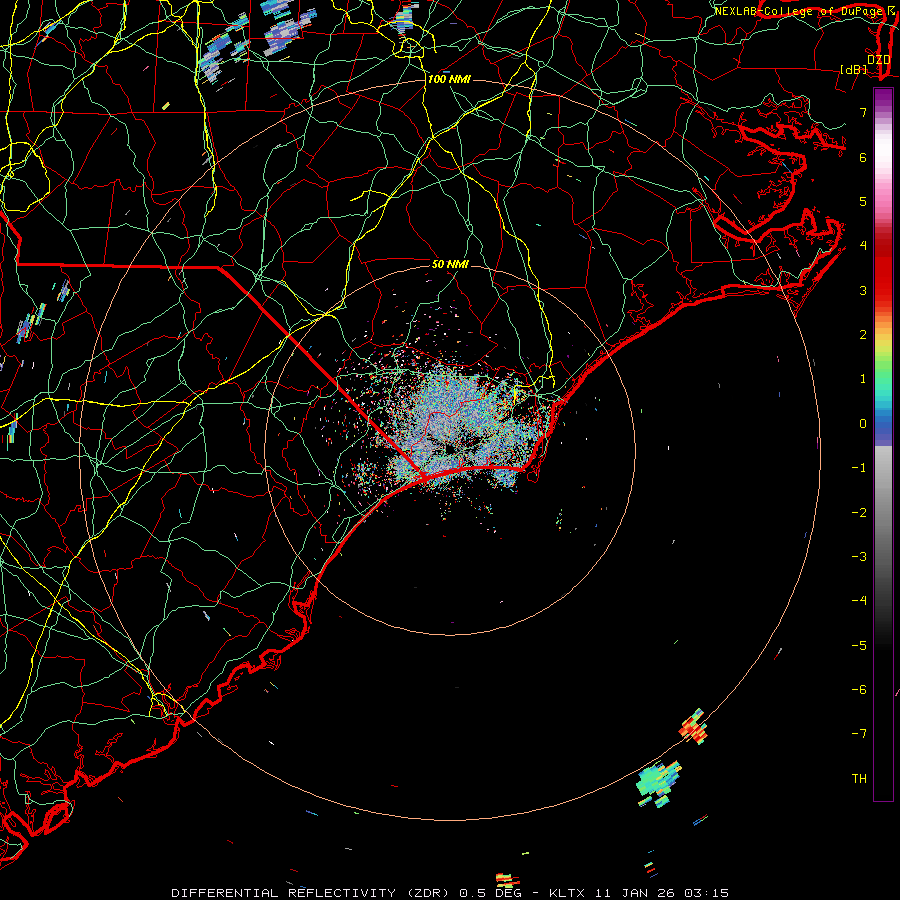The height and width of the screenshot is (900, 900).
Task: Click the DZD product label
Action: pyautogui.click(x=878, y=60)
